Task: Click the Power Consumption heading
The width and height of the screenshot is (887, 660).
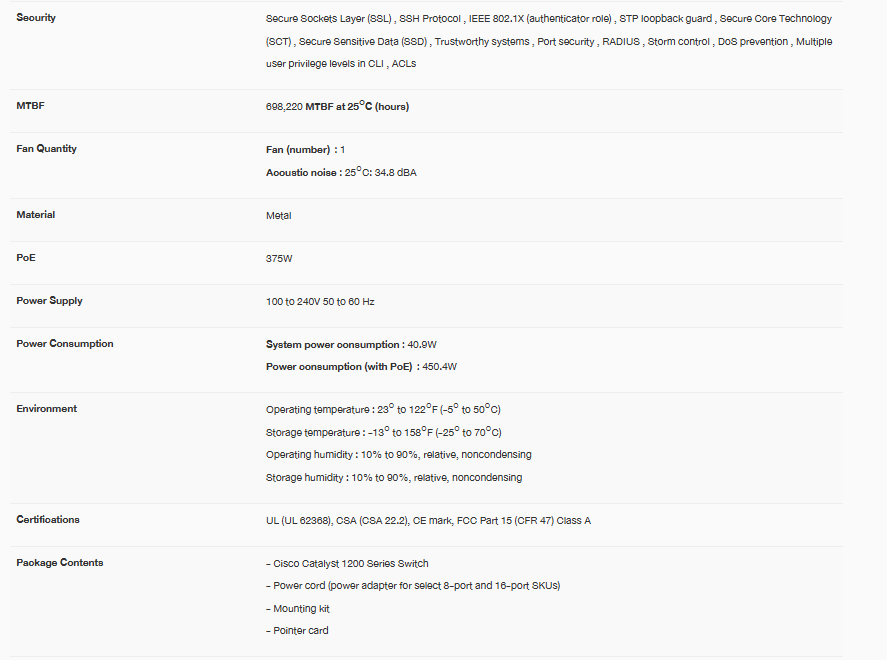Action: 64,344
